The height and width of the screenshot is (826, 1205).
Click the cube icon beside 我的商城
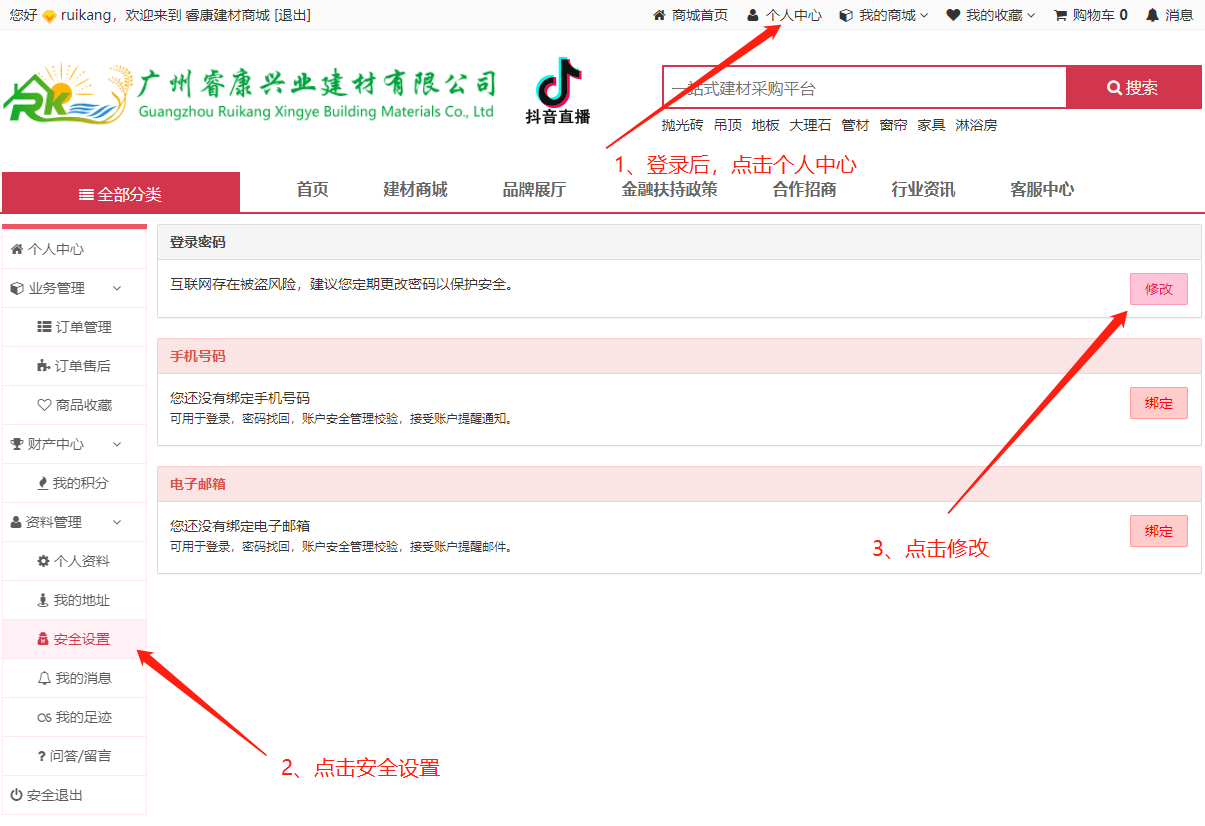(846, 15)
